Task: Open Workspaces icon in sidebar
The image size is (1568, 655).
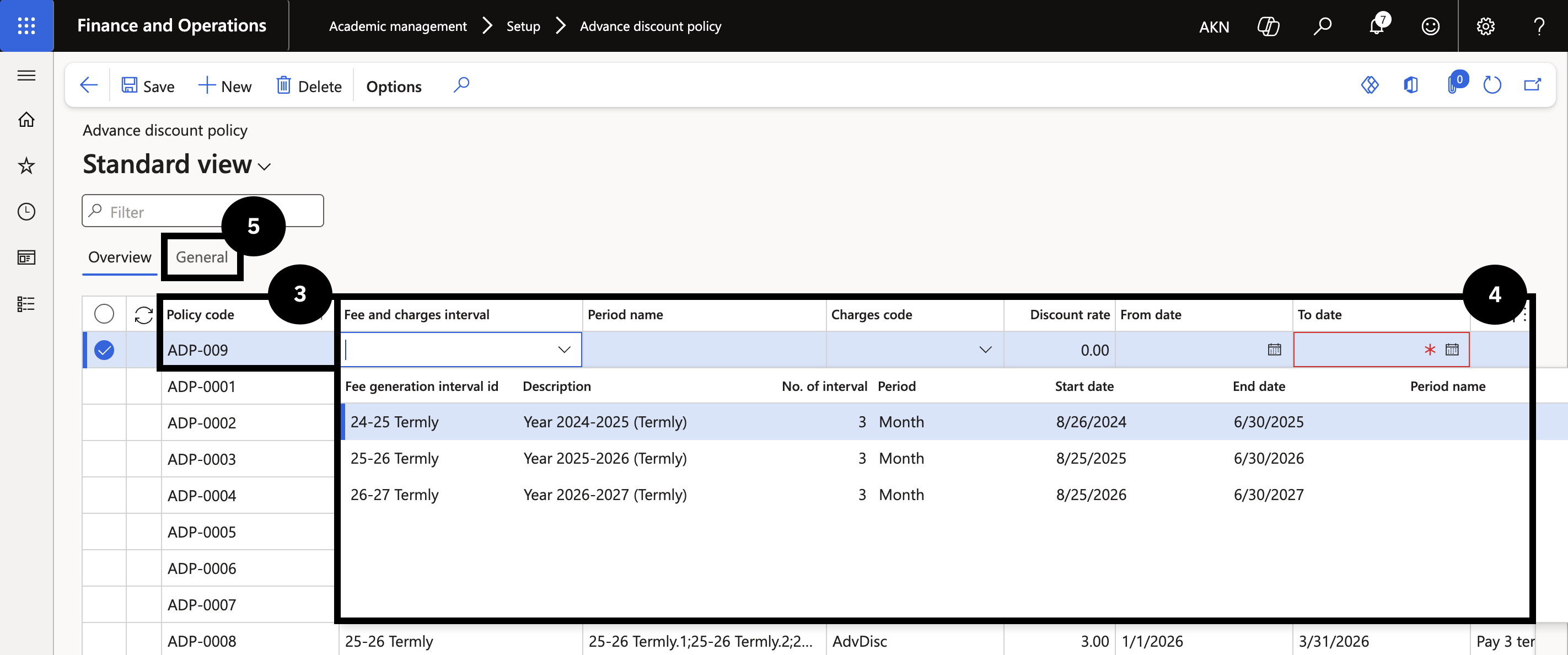Action: tap(26, 257)
